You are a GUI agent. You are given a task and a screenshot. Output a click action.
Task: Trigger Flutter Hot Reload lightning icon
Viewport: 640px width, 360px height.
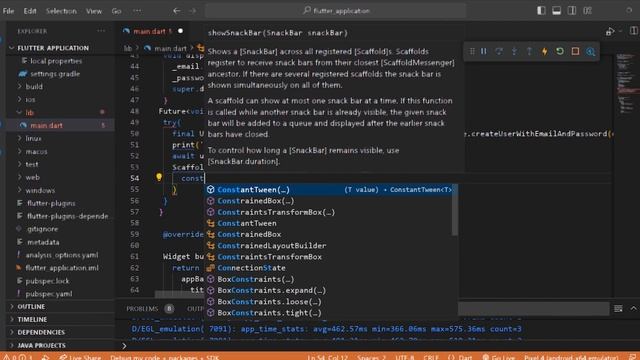pos(544,51)
